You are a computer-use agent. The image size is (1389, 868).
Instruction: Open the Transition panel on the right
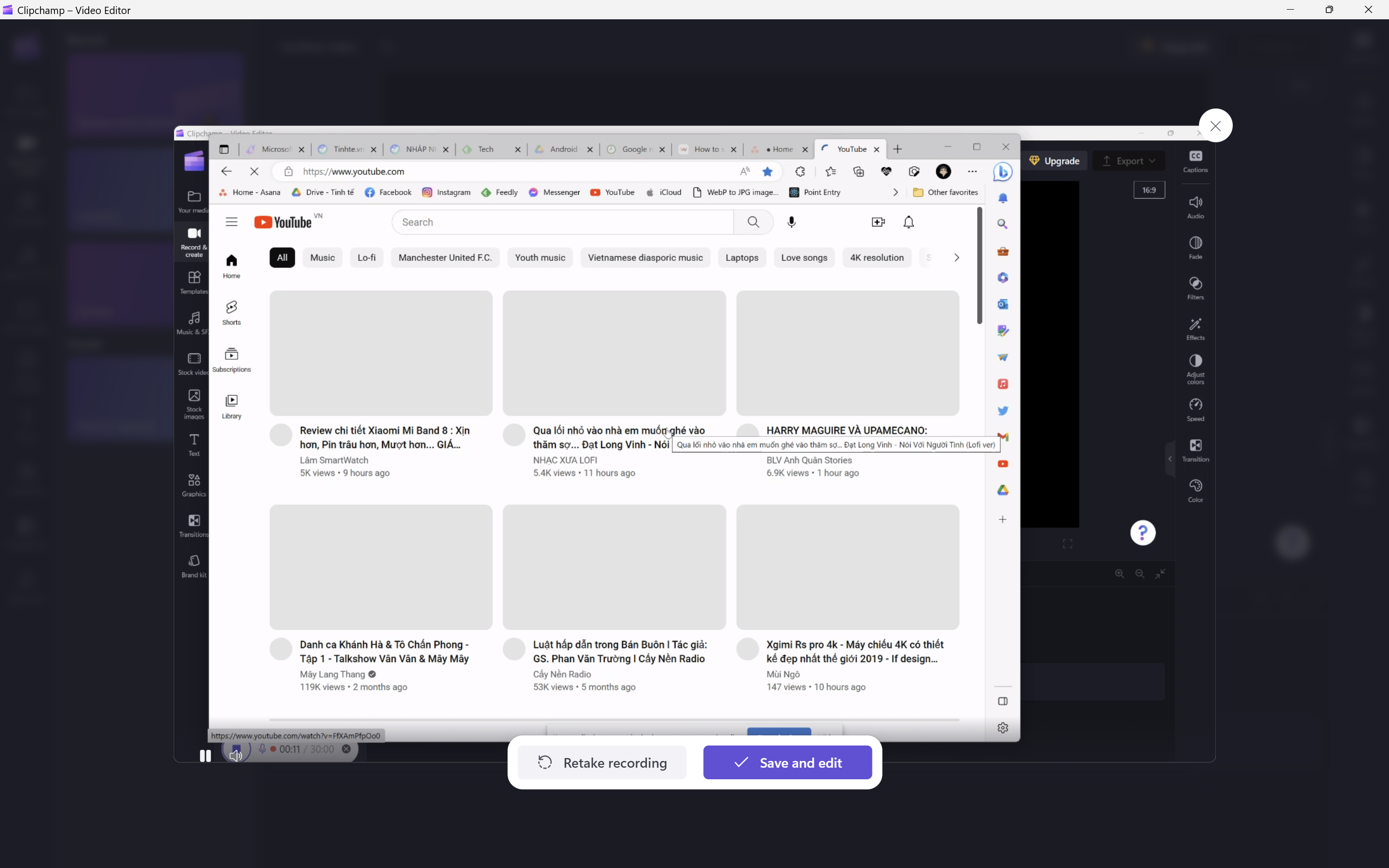1196,451
